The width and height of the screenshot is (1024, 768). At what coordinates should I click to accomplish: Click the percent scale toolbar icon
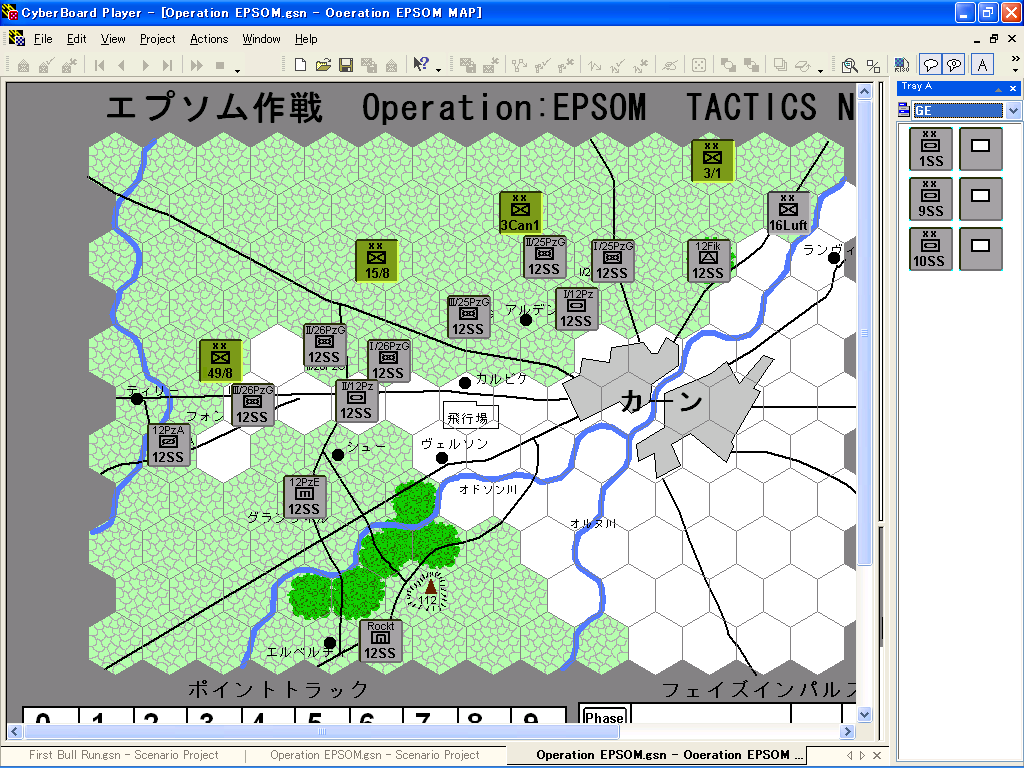tap(873, 65)
